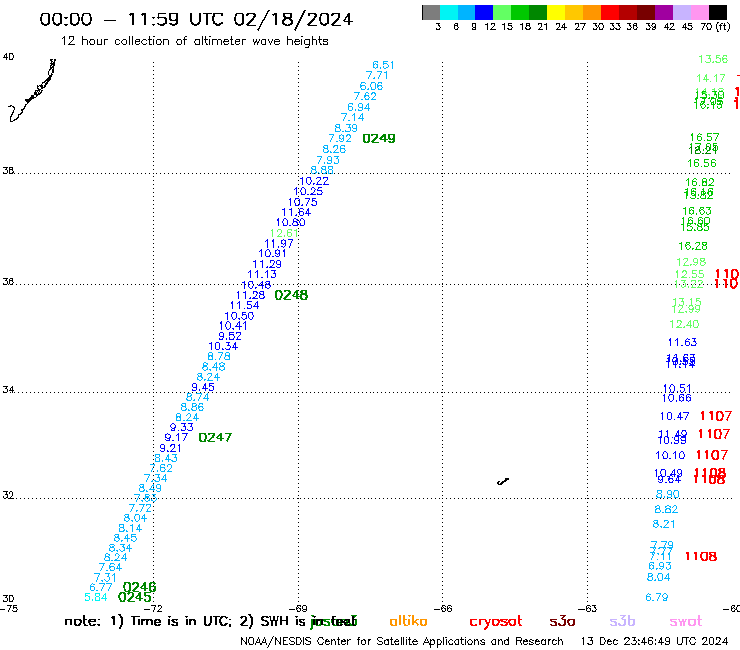Image resolution: width=740 pixels, height=650 pixels.
Task: Click the light green value 12.61
Action: click(285, 233)
